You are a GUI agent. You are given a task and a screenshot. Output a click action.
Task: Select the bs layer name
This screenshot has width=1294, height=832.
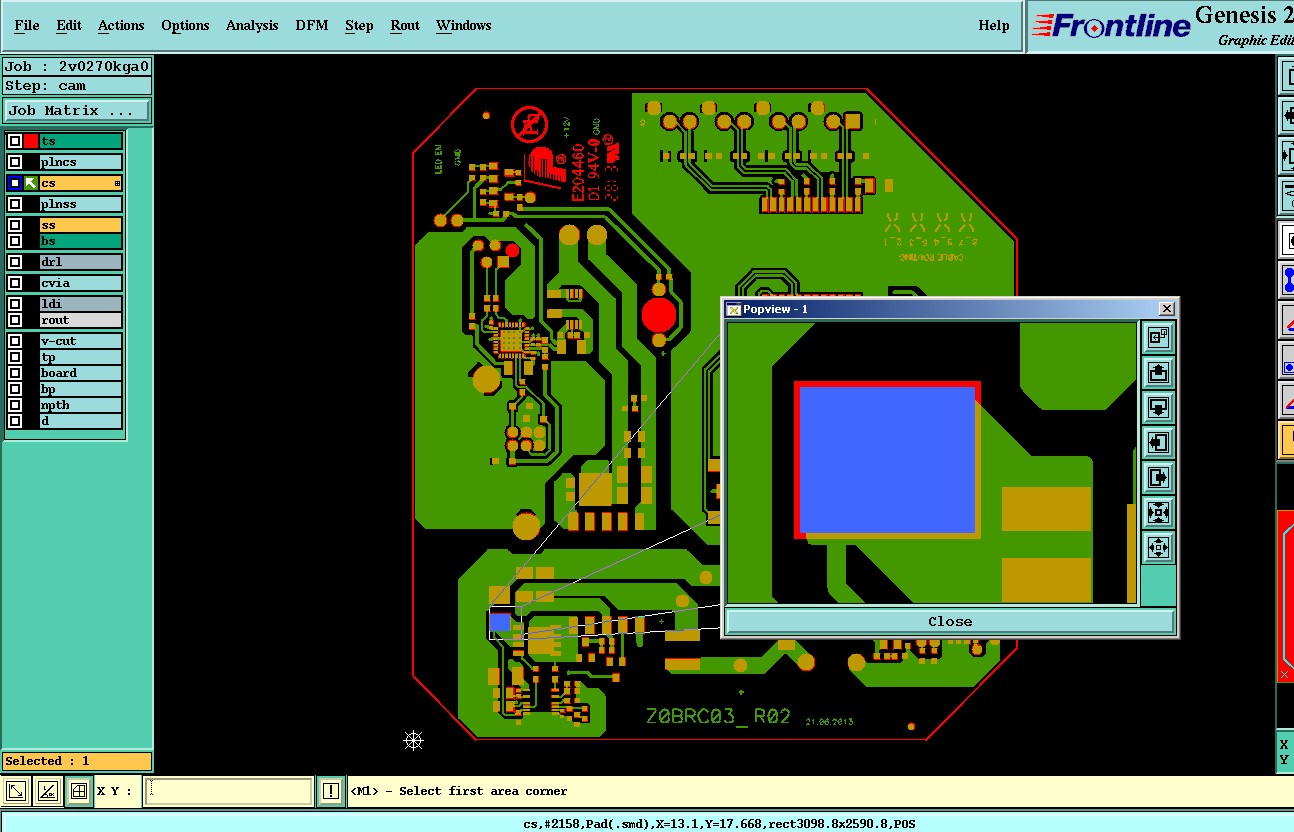click(81, 241)
